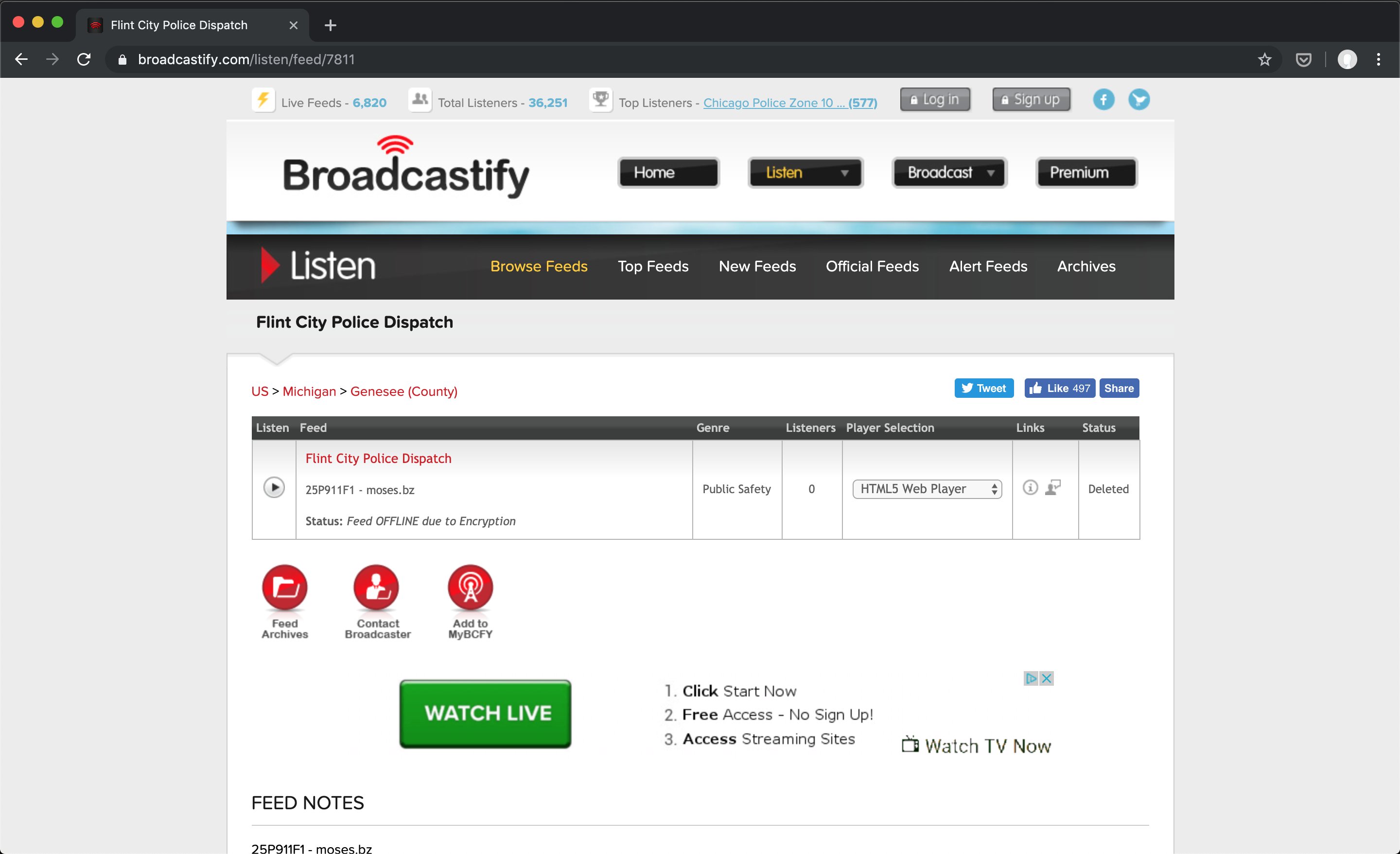Viewport: 1400px width, 854px height.
Task: Go forward in browser history
Action: pyautogui.click(x=52, y=60)
